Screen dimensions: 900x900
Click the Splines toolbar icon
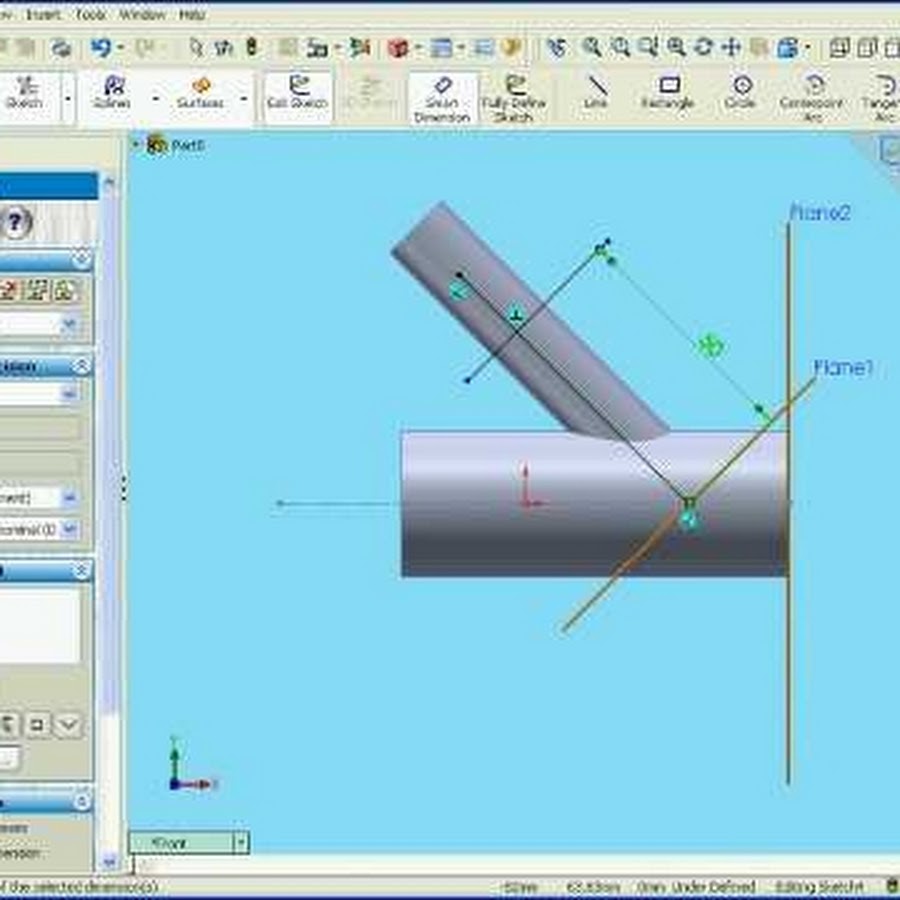[115, 95]
